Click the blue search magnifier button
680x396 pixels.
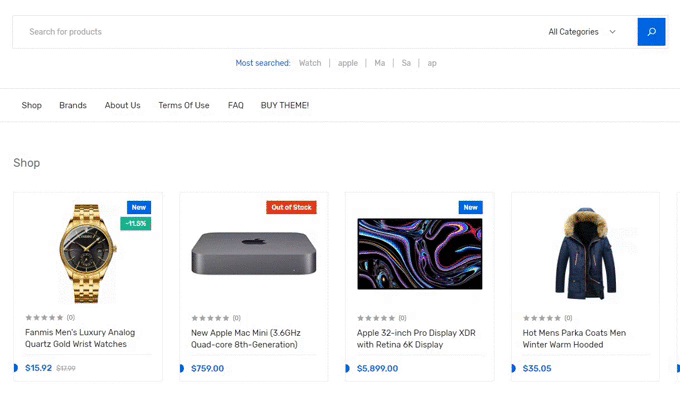click(651, 32)
